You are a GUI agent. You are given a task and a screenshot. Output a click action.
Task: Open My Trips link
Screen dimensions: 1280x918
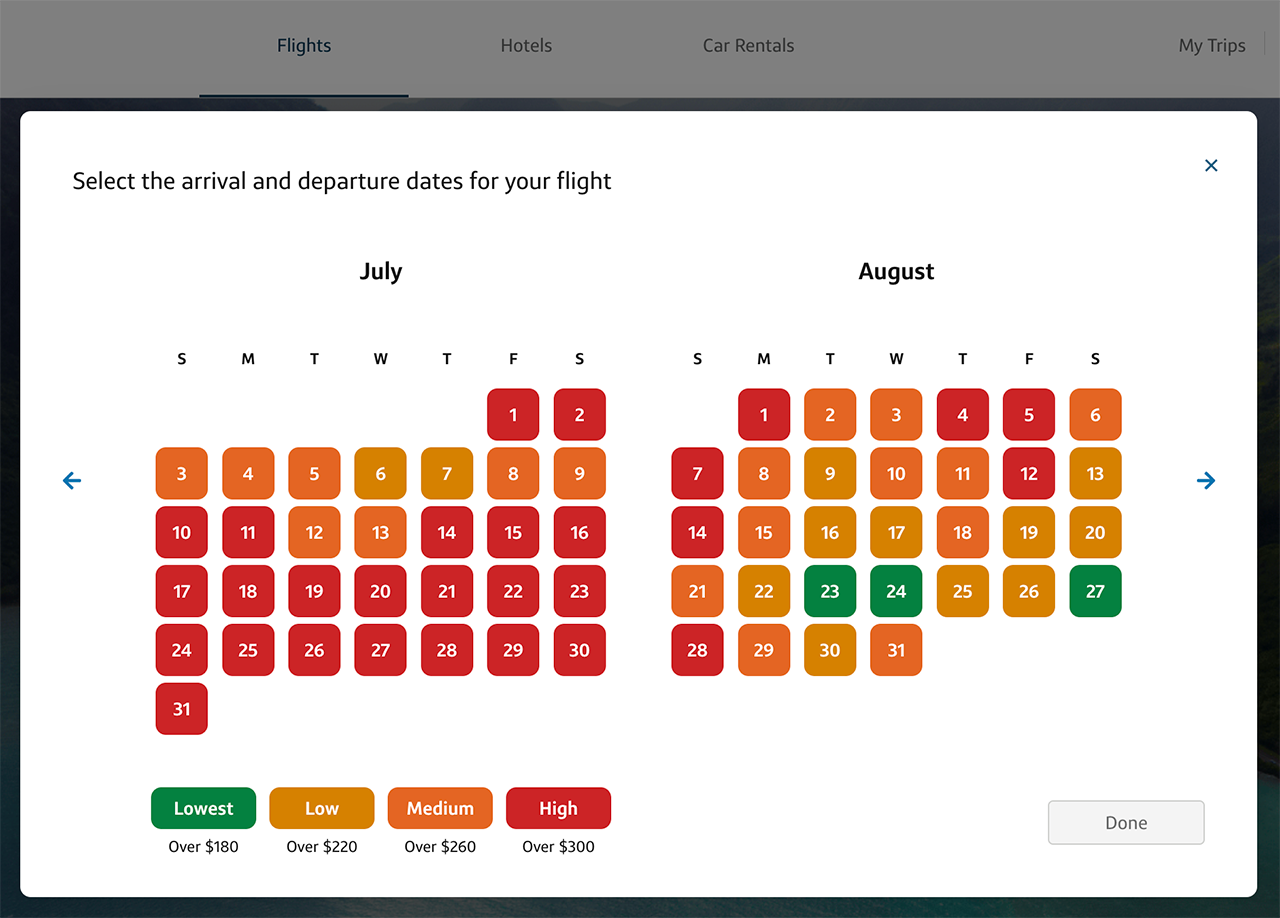tap(1212, 46)
